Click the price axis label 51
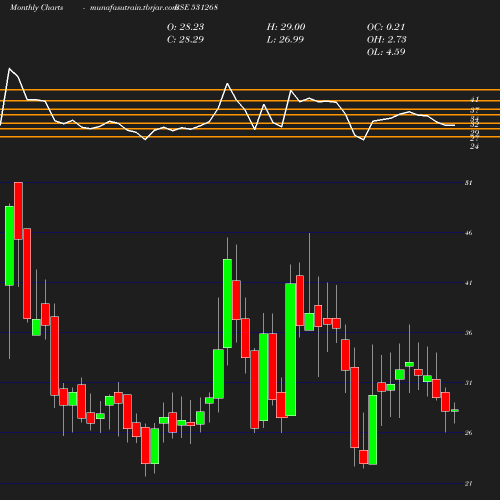 pyautogui.click(x=469, y=183)
